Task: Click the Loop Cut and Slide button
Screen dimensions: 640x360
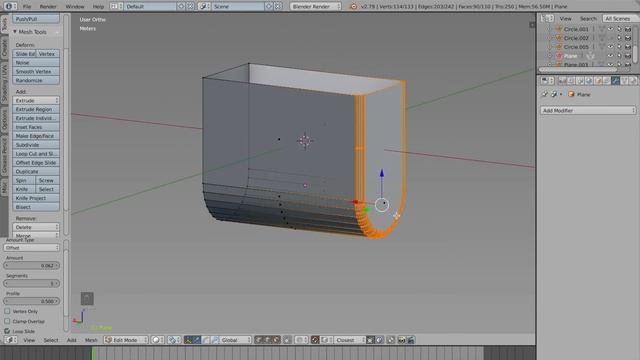Action: [x=36, y=154]
